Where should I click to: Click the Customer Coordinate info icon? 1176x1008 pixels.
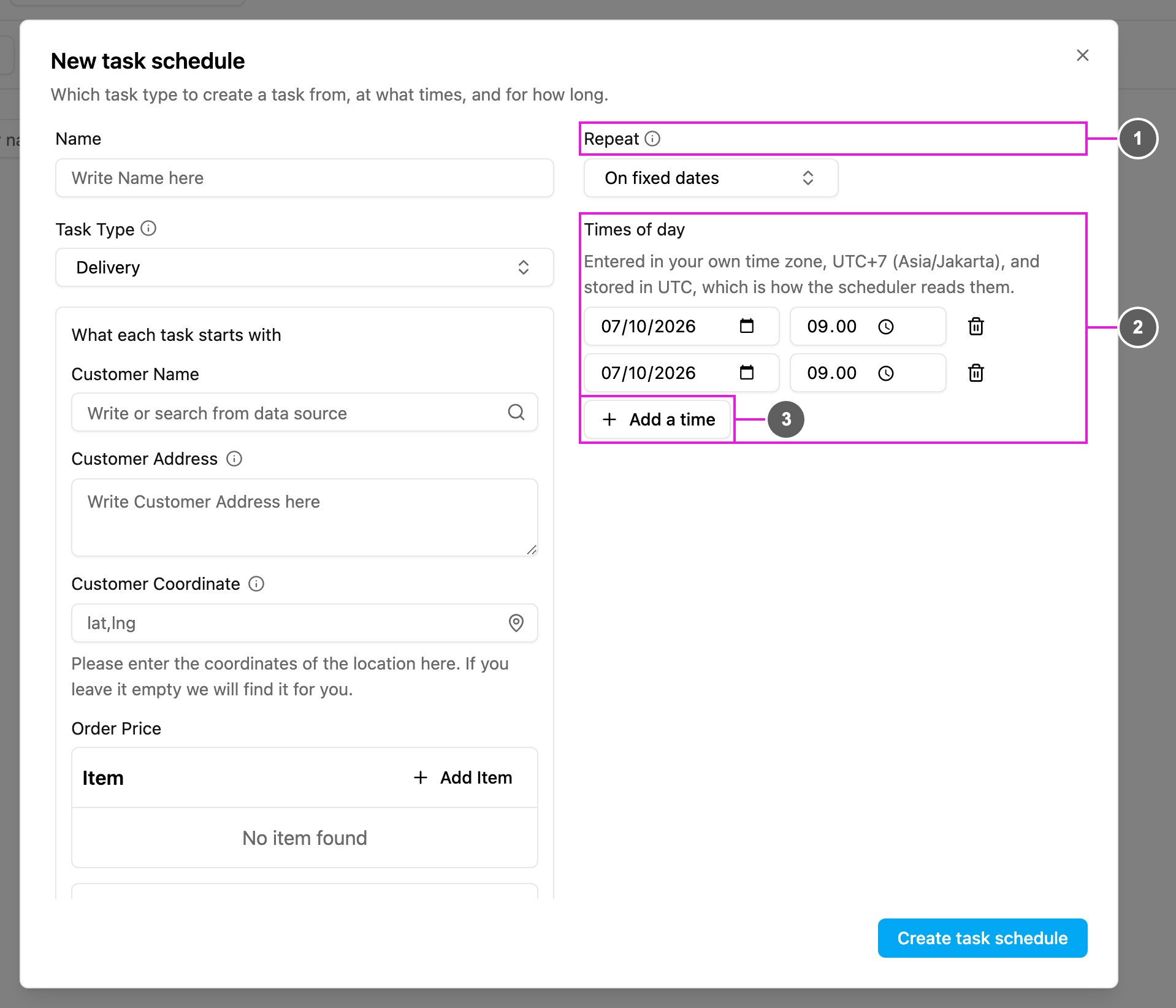256,584
